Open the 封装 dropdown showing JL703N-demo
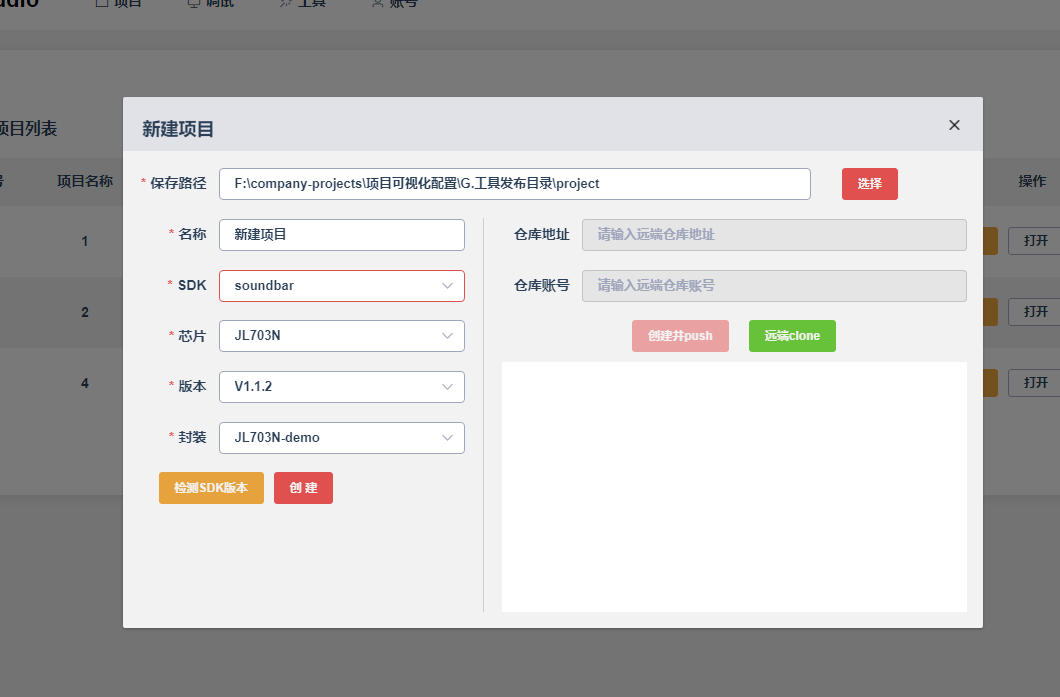Screen dimensions: 1060x697 point(341,438)
